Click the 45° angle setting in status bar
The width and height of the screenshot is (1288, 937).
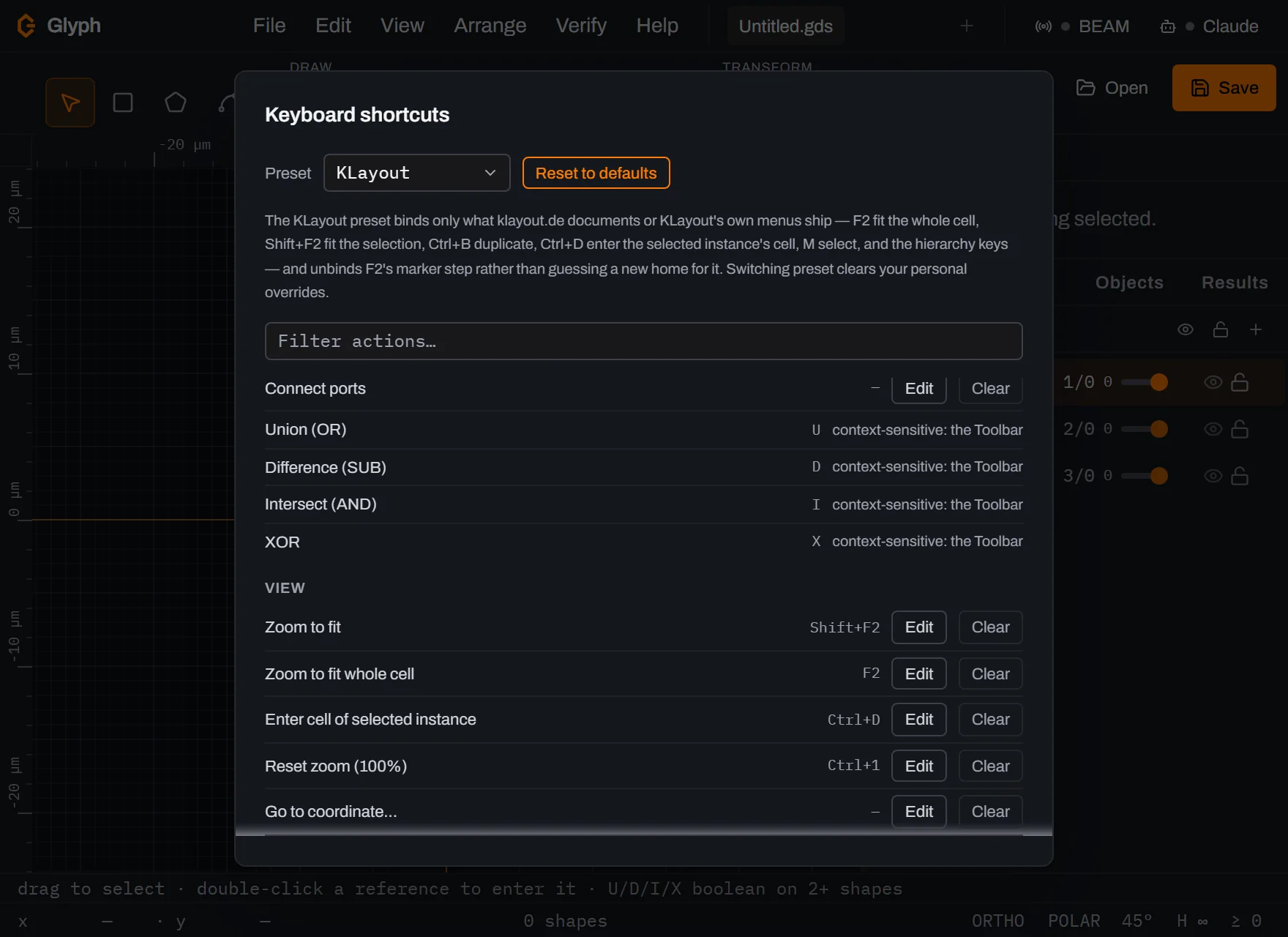tap(1137, 921)
